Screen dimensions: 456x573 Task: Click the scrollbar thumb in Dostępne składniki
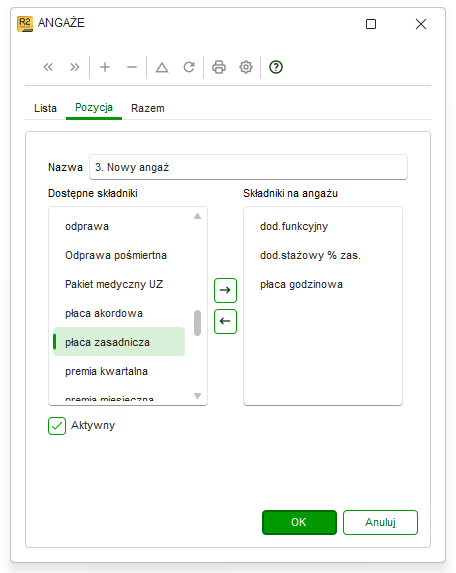[197, 323]
